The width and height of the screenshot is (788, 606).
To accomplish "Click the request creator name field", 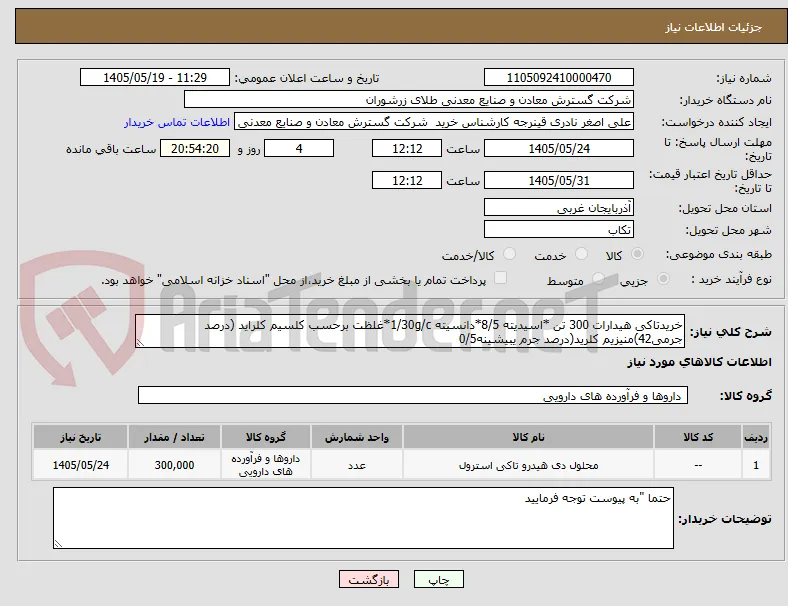I will tap(434, 122).
